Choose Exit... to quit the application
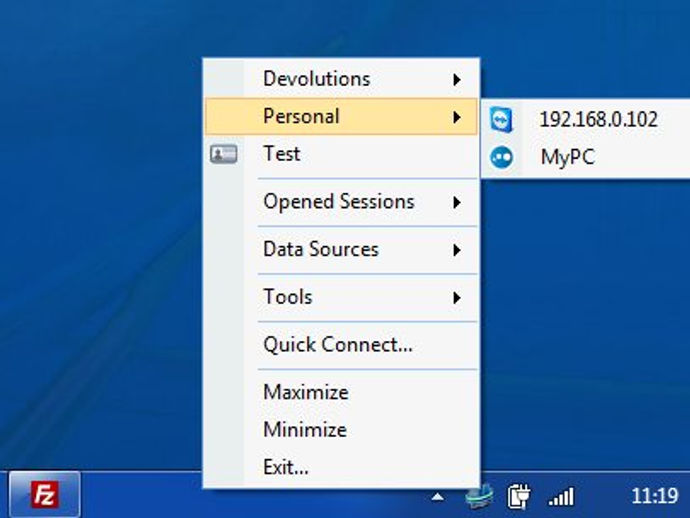690x518 pixels. click(341, 467)
